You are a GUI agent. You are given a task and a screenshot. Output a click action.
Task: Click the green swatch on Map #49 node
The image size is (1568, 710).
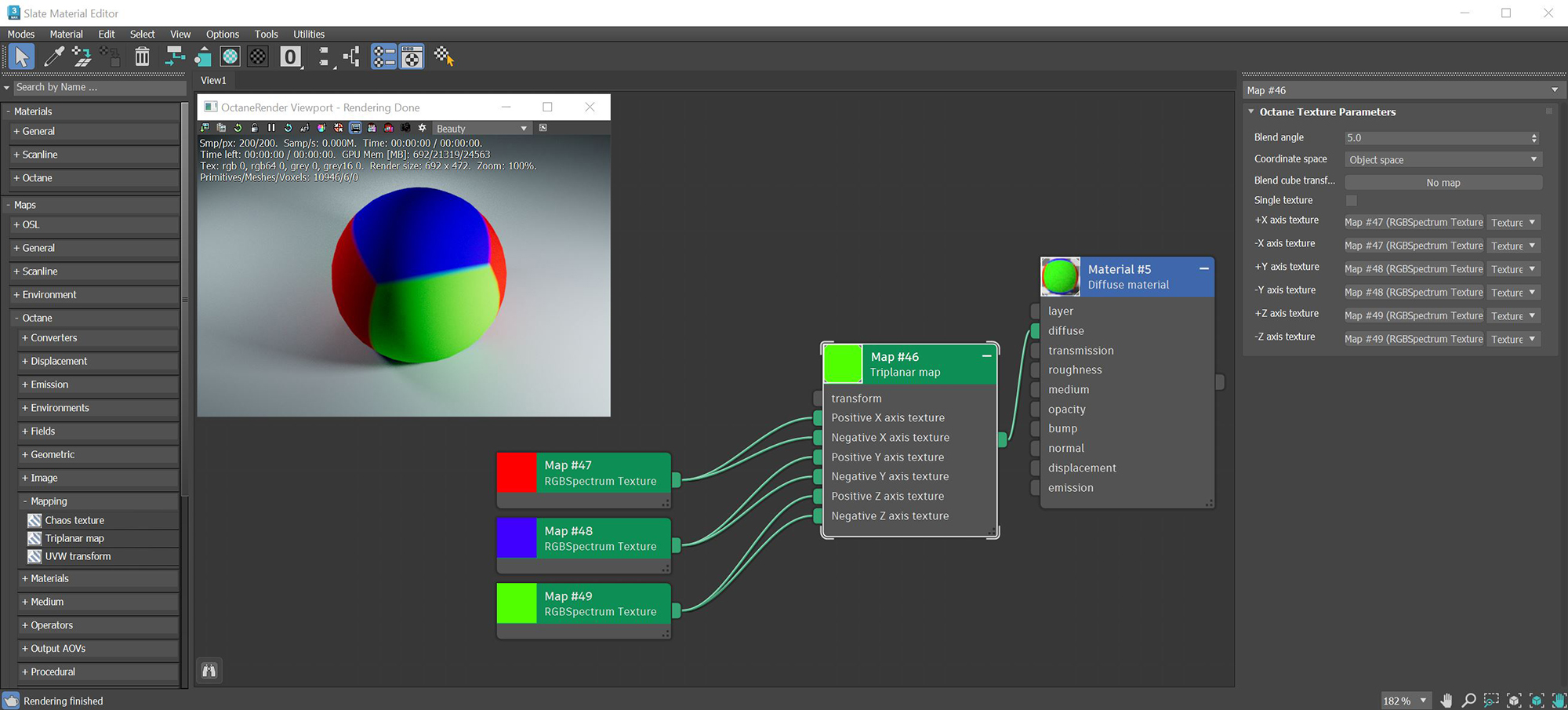pyautogui.click(x=517, y=603)
